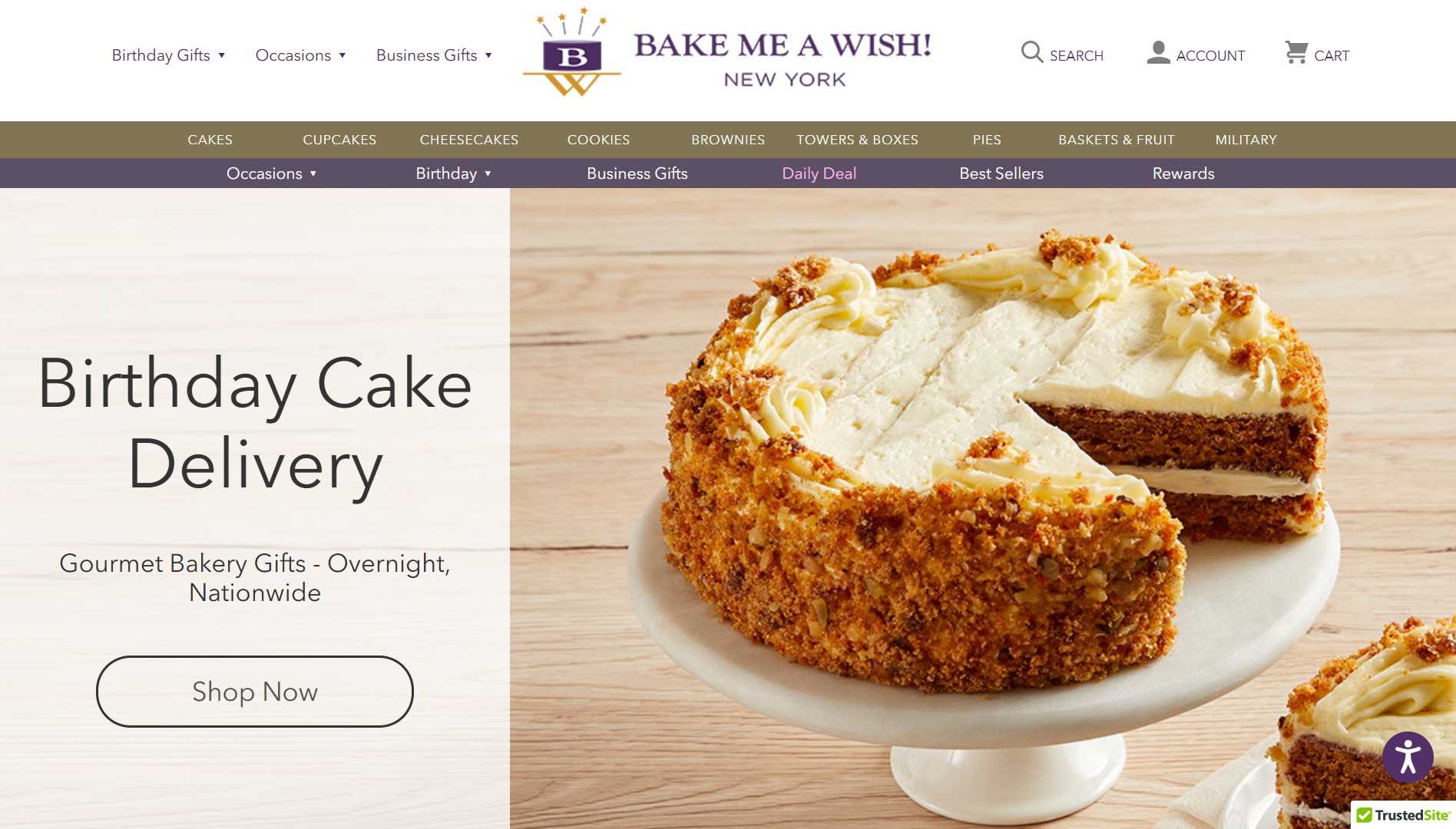1456x829 pixels.
Task: Expand the top Business Gifts dropdown
Action: (434, 55)
